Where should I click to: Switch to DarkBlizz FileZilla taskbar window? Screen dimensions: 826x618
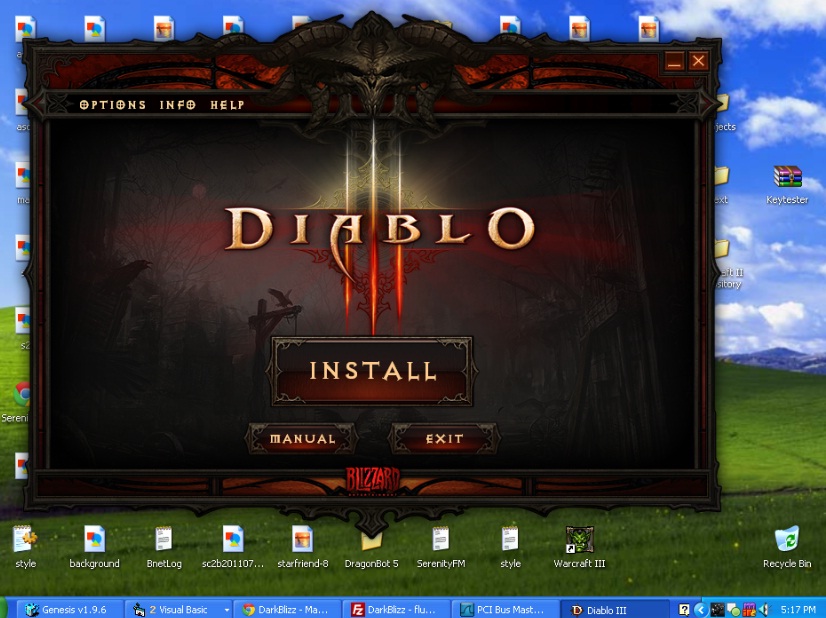(x=396, y=610)
